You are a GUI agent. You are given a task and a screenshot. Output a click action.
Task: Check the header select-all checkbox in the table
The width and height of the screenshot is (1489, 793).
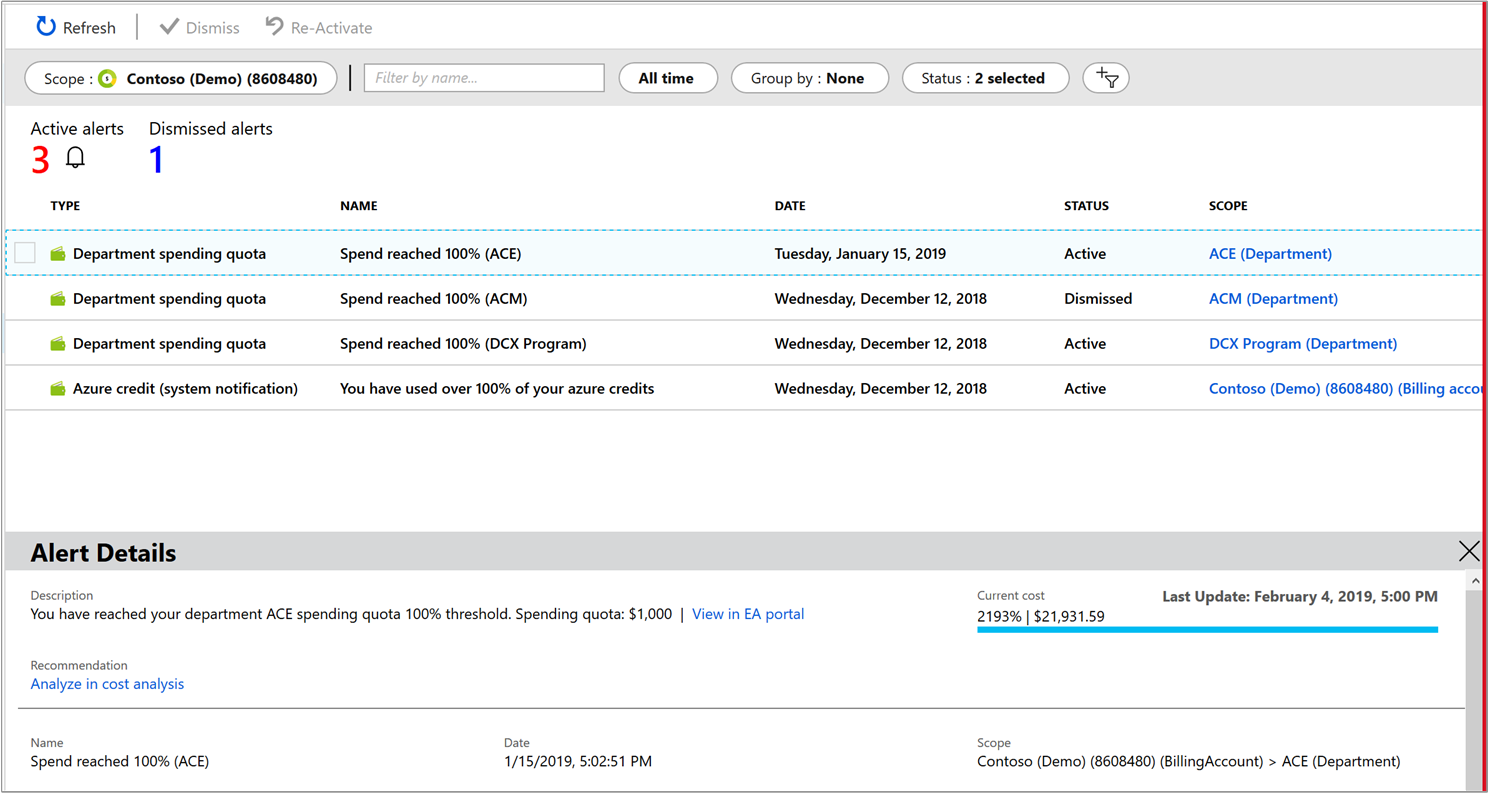pyautogui.click(x=24, y=205)
